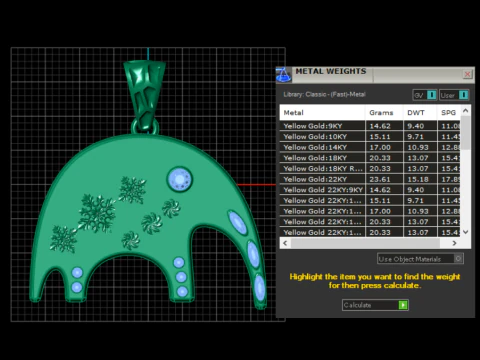480x360 pixels.
Task: Select the Yellow Gold:18KY R... row
Action: pyautogui.click(x=370, y=169)
